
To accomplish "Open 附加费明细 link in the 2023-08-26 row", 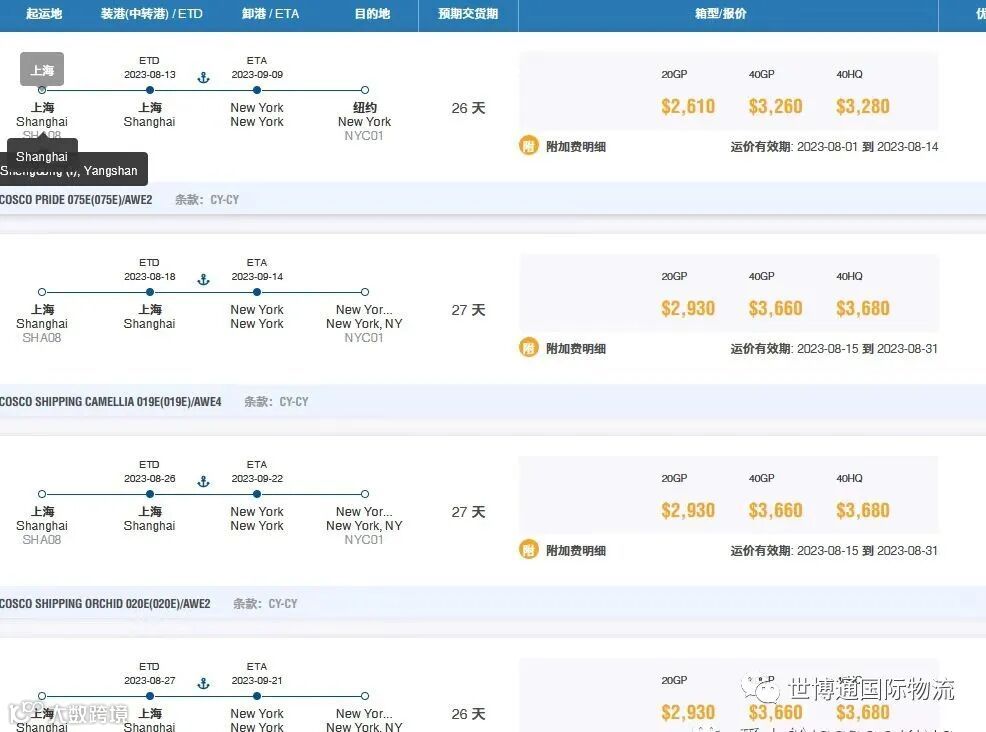I will (x=575, y=550).
